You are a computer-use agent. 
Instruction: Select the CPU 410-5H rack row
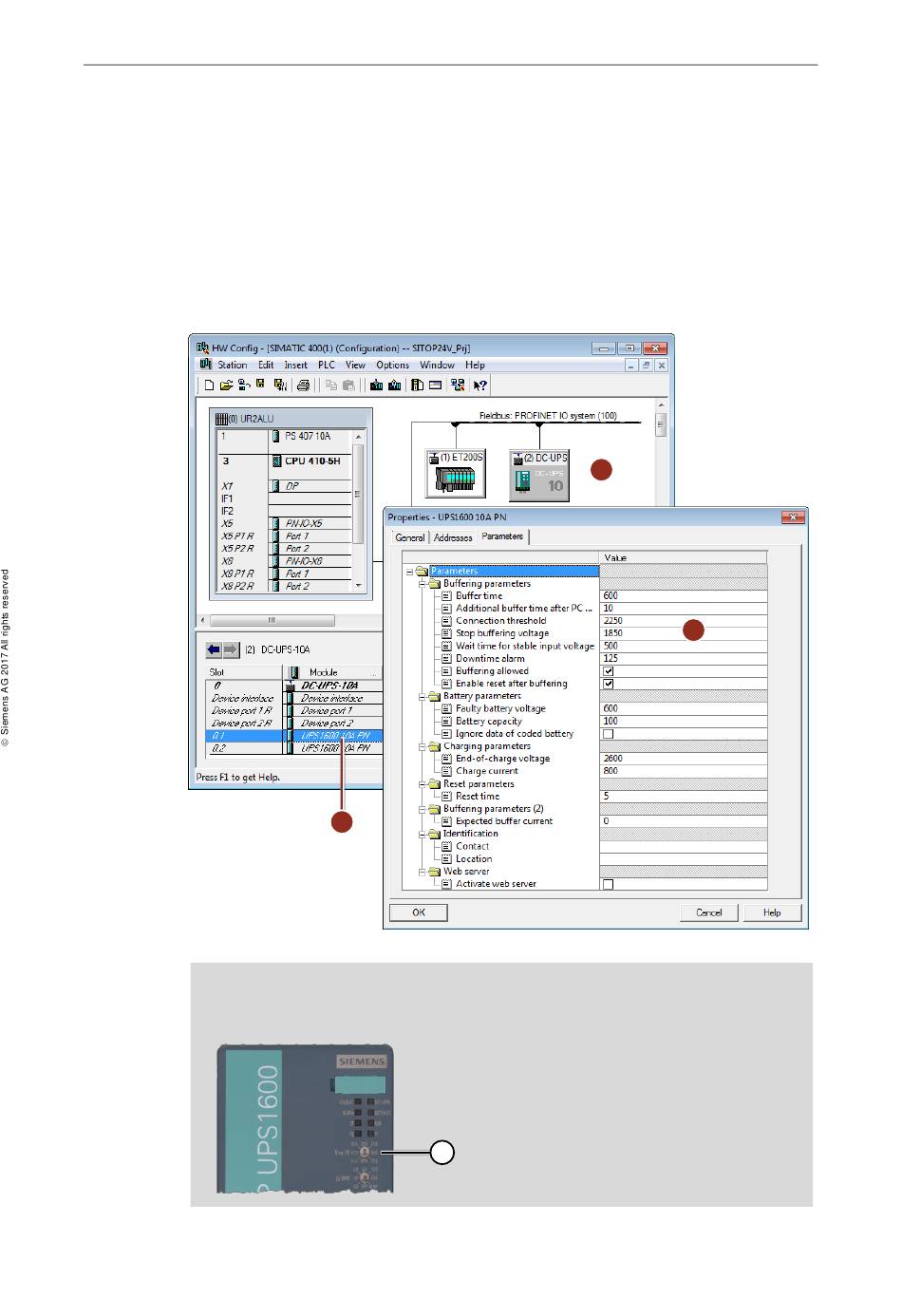point(285,461)
